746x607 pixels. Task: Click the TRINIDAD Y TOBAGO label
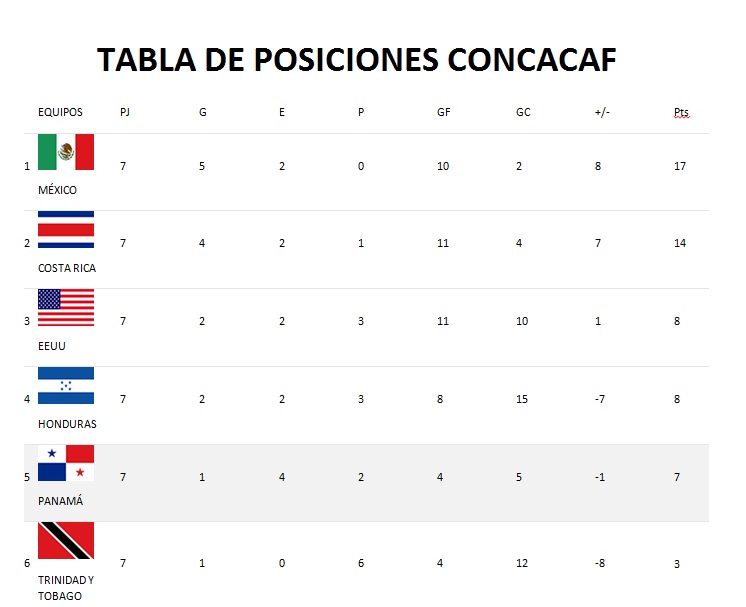66,588
